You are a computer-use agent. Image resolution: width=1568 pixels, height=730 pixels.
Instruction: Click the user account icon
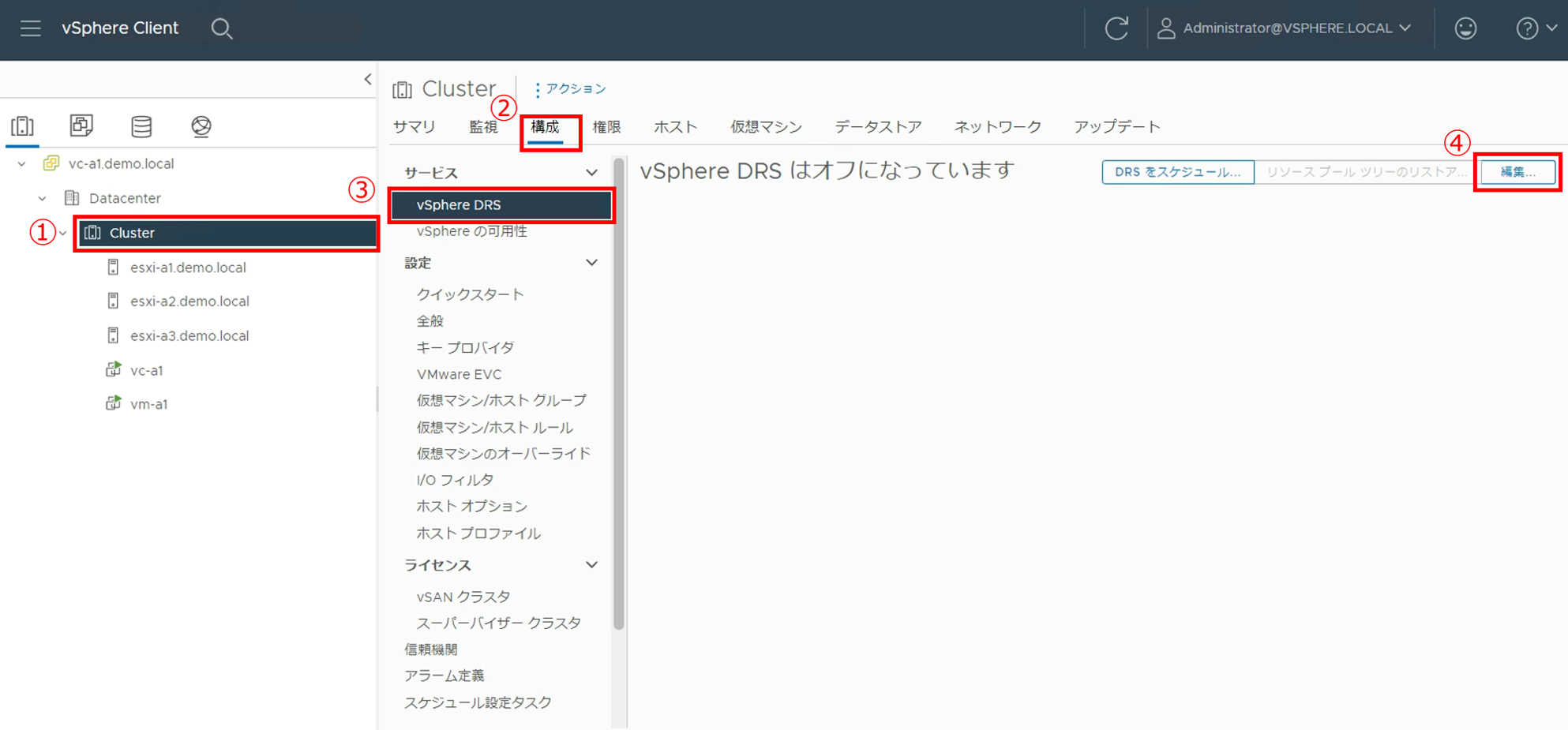[x=1166, y=28]
